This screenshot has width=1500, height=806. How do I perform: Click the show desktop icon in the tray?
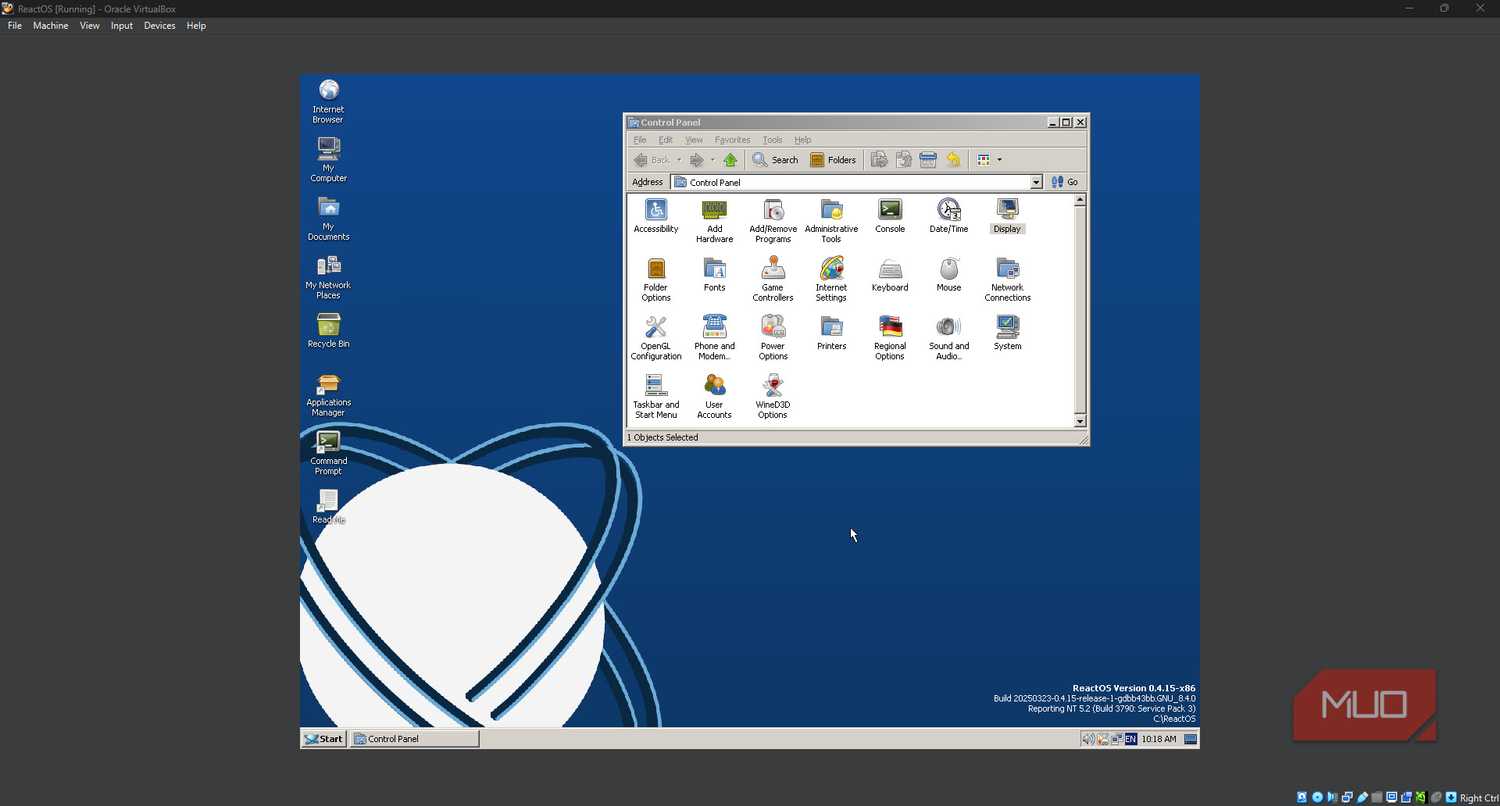(1190, 739)
